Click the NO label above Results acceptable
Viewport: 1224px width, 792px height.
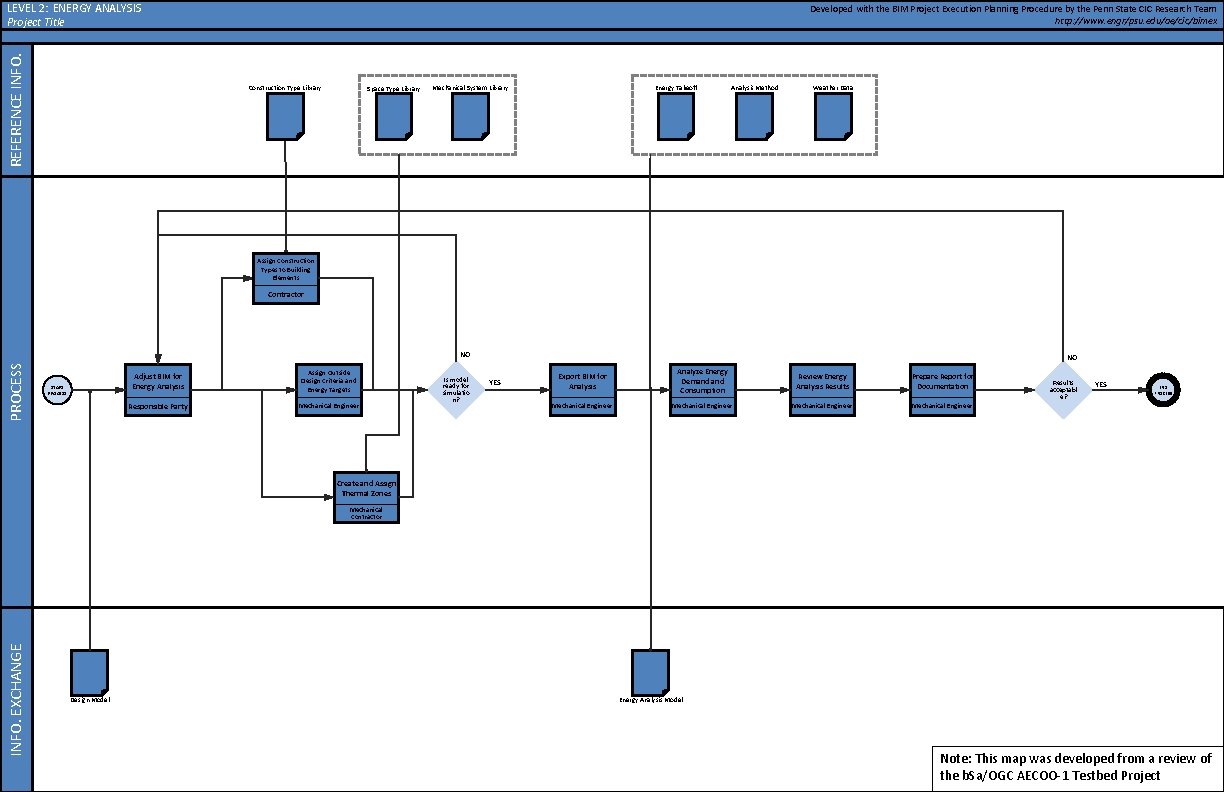(x=1072, y=357)
